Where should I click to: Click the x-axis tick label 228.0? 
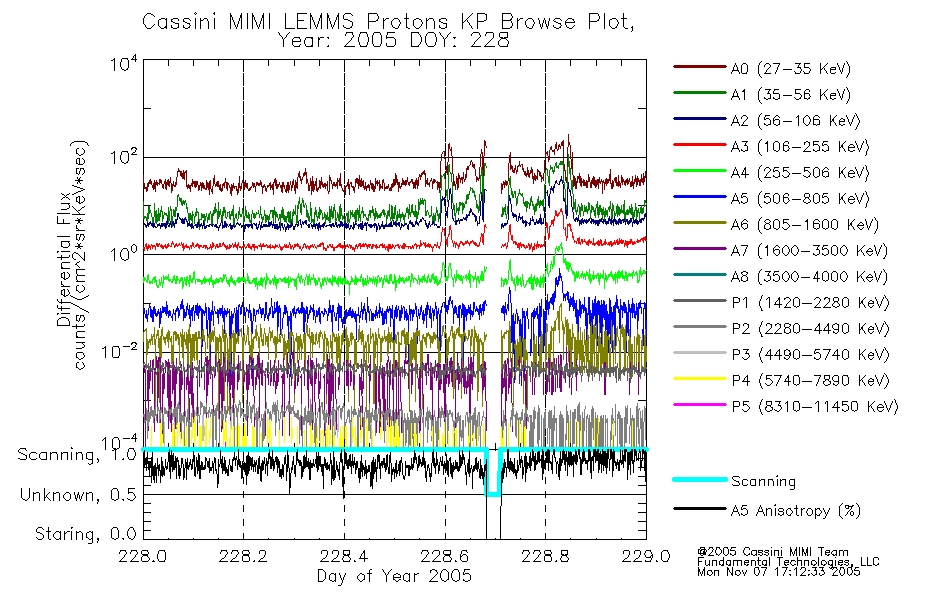142,556
